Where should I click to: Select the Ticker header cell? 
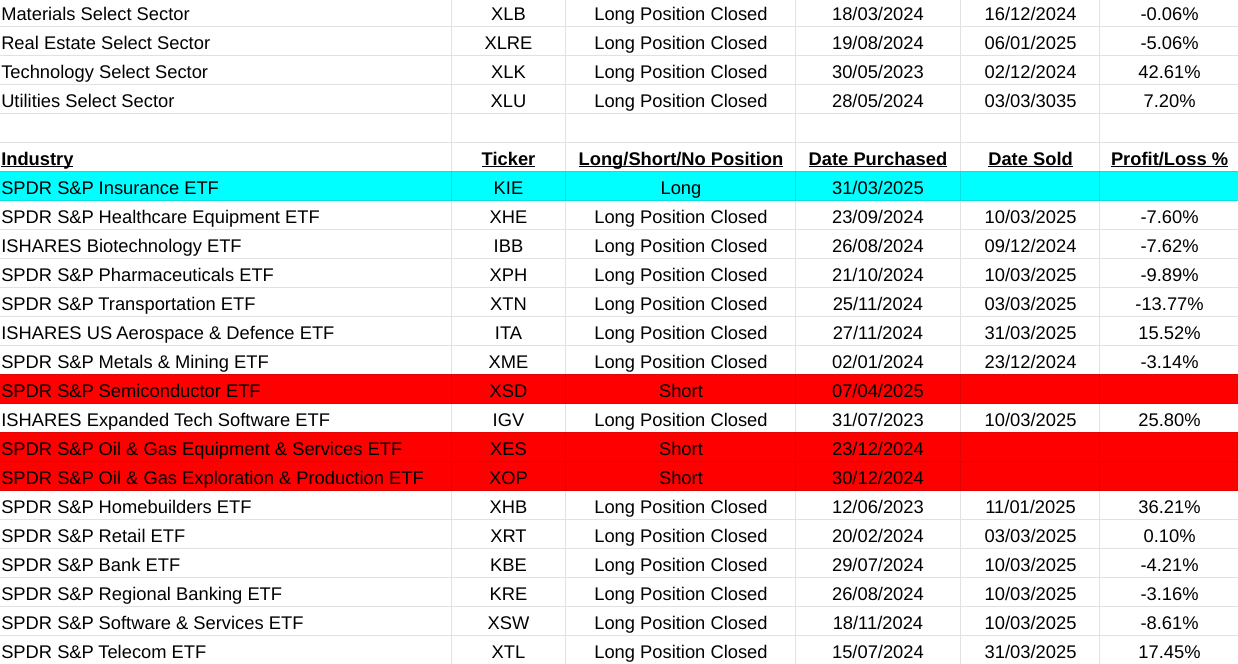[508, 159]
